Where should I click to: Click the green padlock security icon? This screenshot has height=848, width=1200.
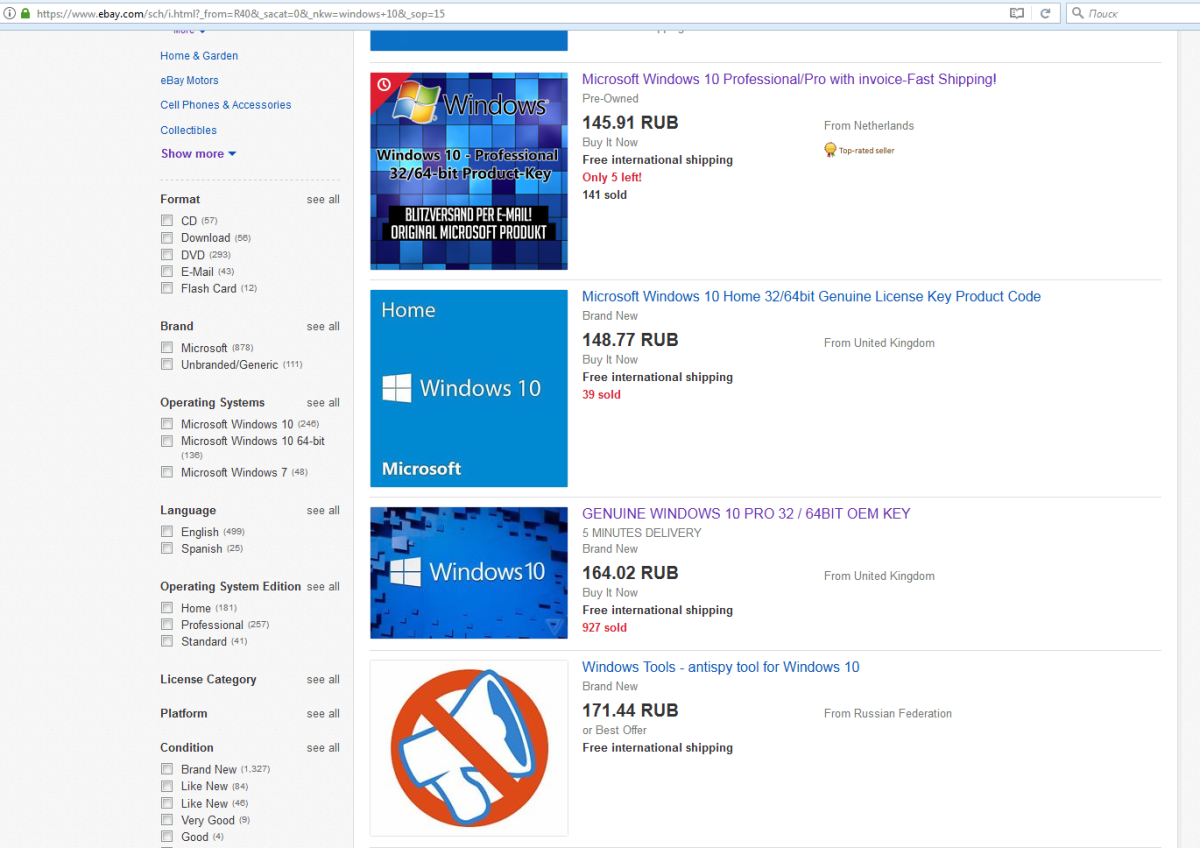pos(25,14)
